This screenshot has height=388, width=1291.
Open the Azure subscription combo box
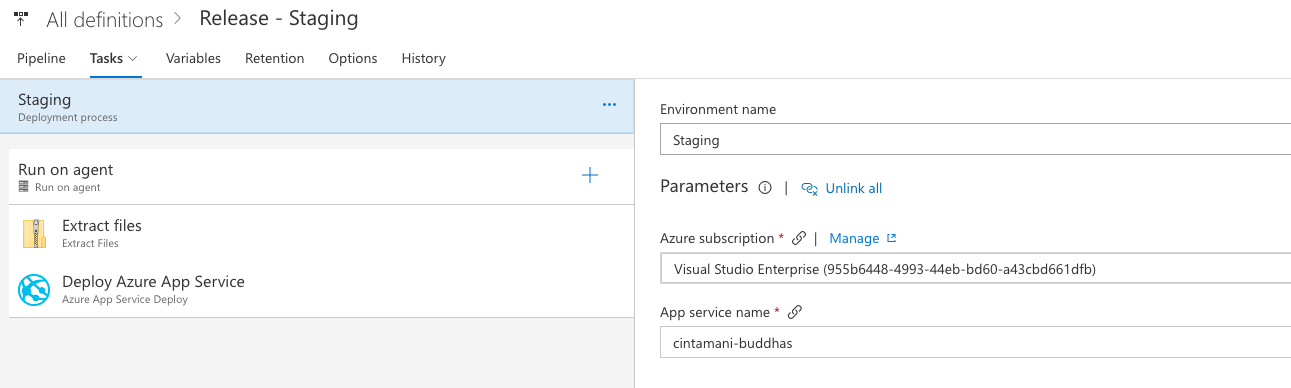(x=975, y=269)
